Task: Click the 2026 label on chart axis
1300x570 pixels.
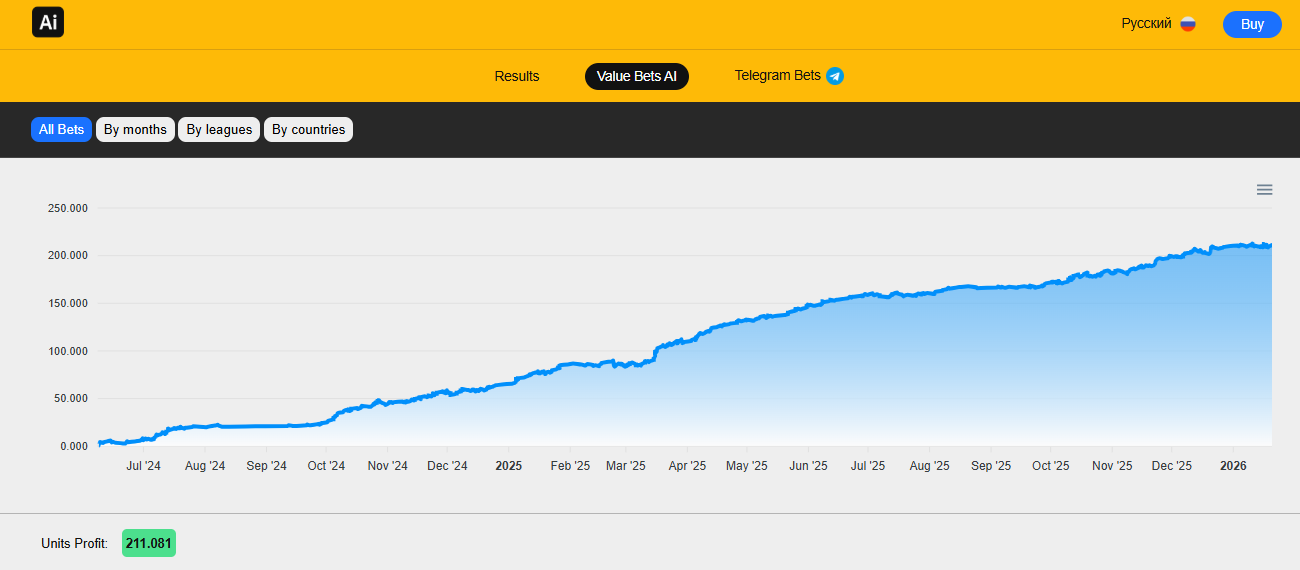Action: [x=1233, y=466]
